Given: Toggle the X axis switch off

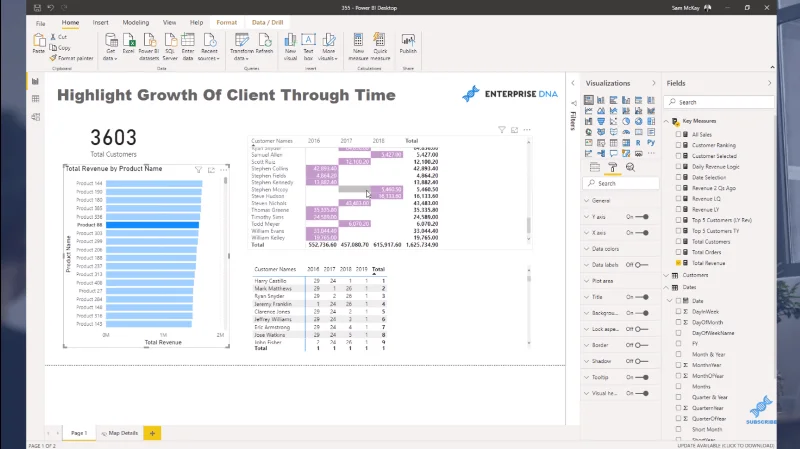Looking at the screenshot, I should (x=643, y=233).
